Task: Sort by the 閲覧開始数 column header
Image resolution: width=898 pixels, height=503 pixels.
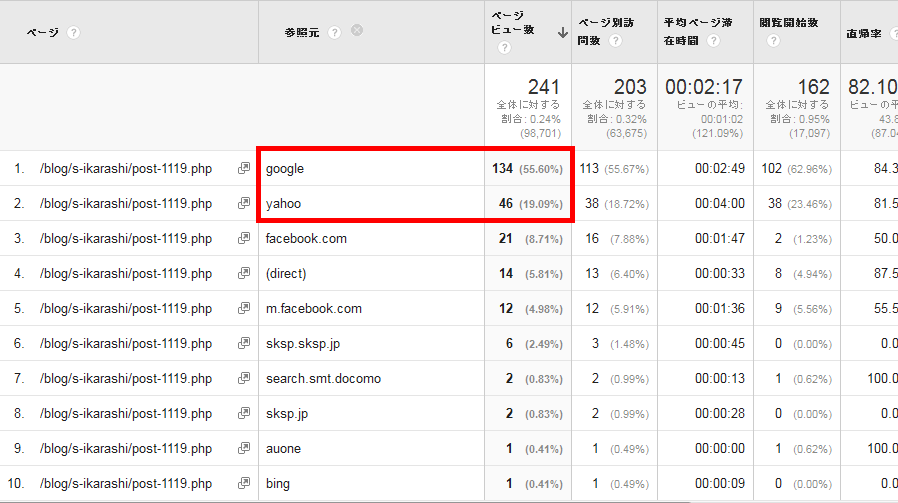Action: pyautogui.click(x=789, y=22)
